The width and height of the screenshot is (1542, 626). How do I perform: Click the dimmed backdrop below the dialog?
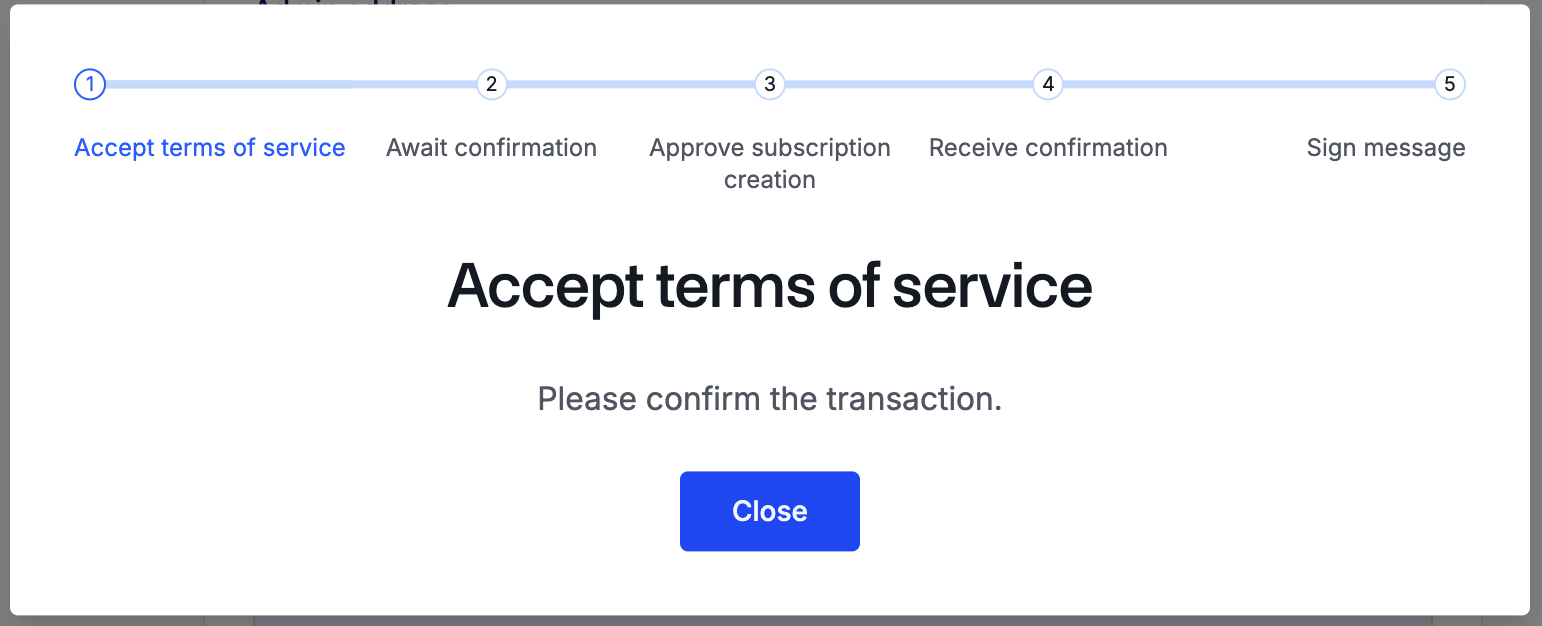tap(770, 621)
